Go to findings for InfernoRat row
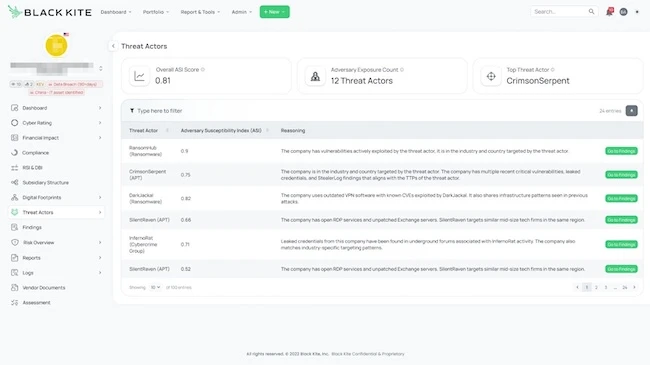650x365 pixels. (621, 244)
